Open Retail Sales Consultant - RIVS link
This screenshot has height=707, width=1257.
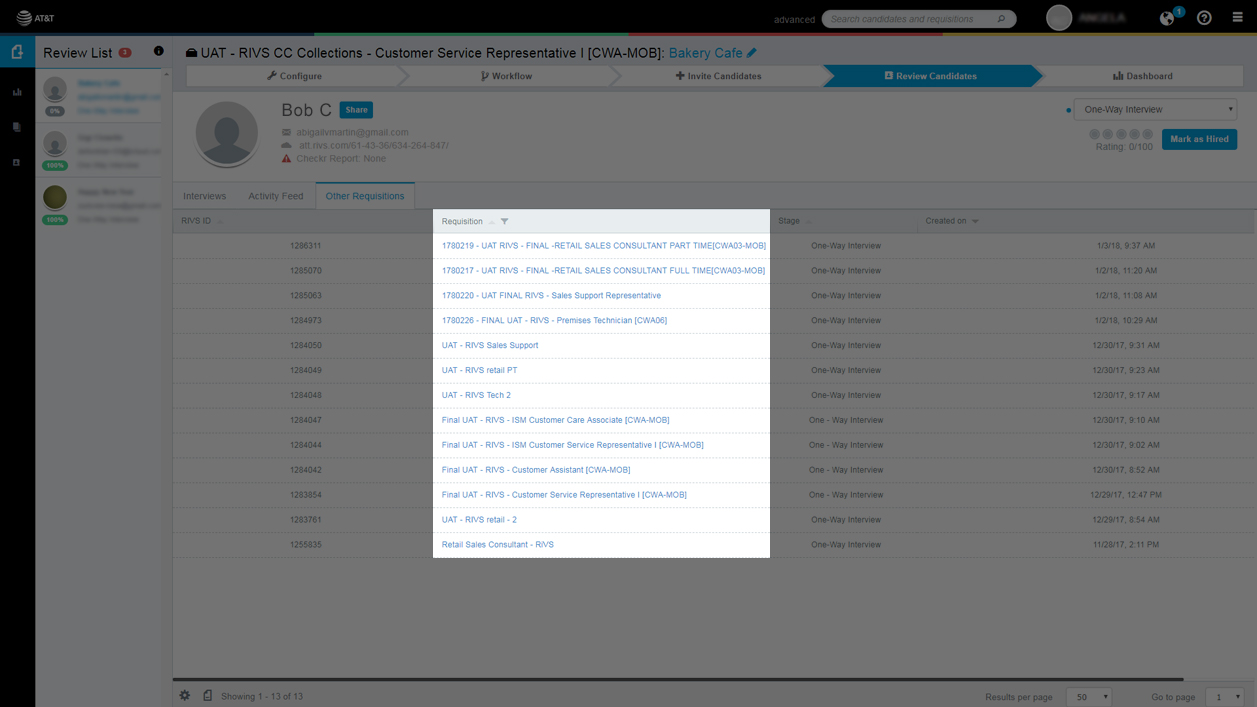[x=498, y=545]
